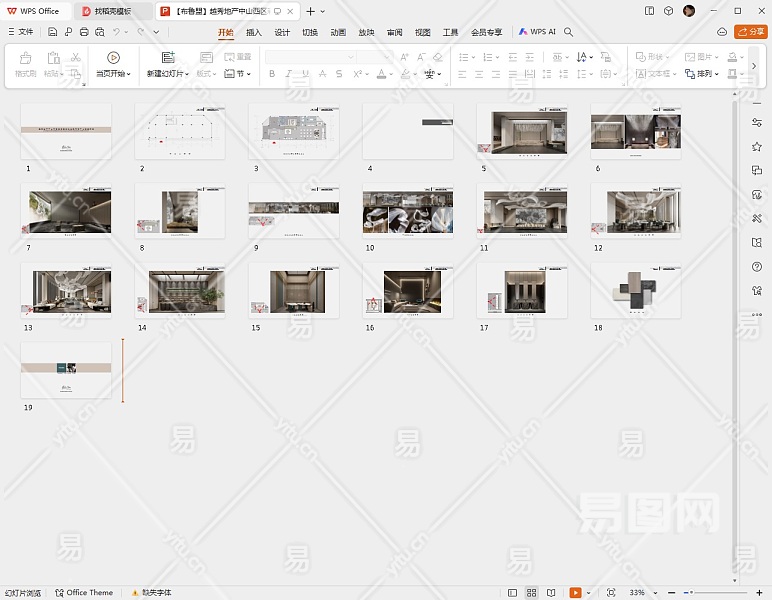Click the print icon in quick access toolbar

[x=84, y=32]
